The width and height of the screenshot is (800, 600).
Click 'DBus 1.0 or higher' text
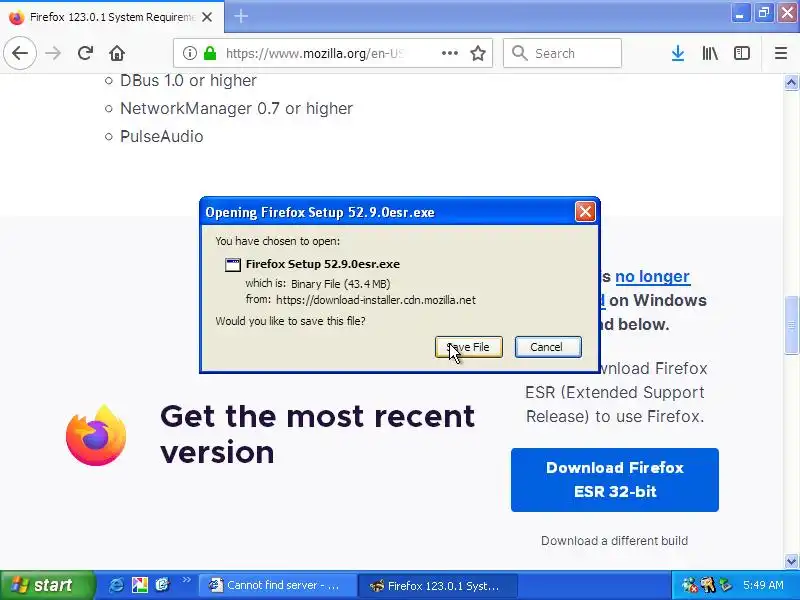188,81
